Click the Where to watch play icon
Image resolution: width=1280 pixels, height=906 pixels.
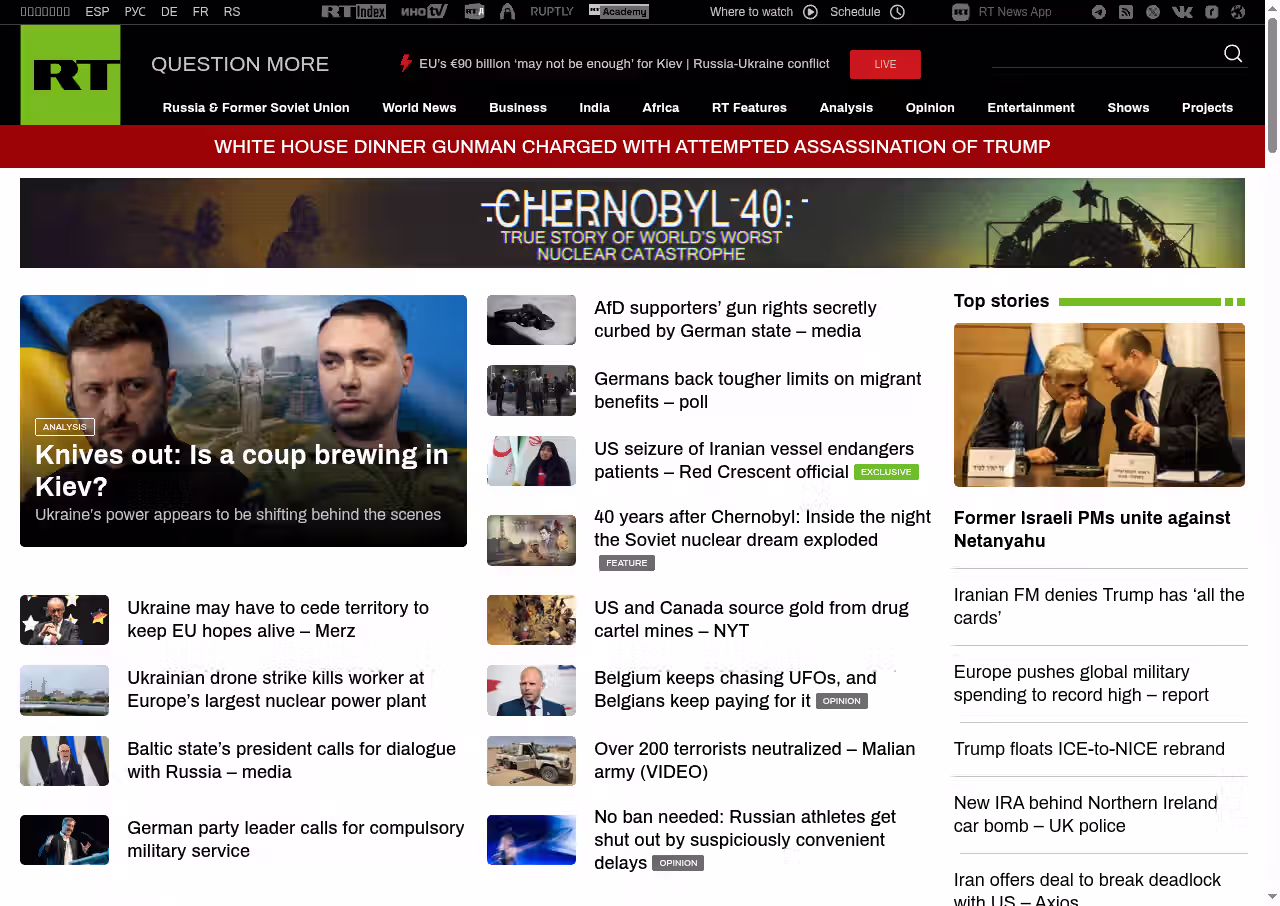810,12
